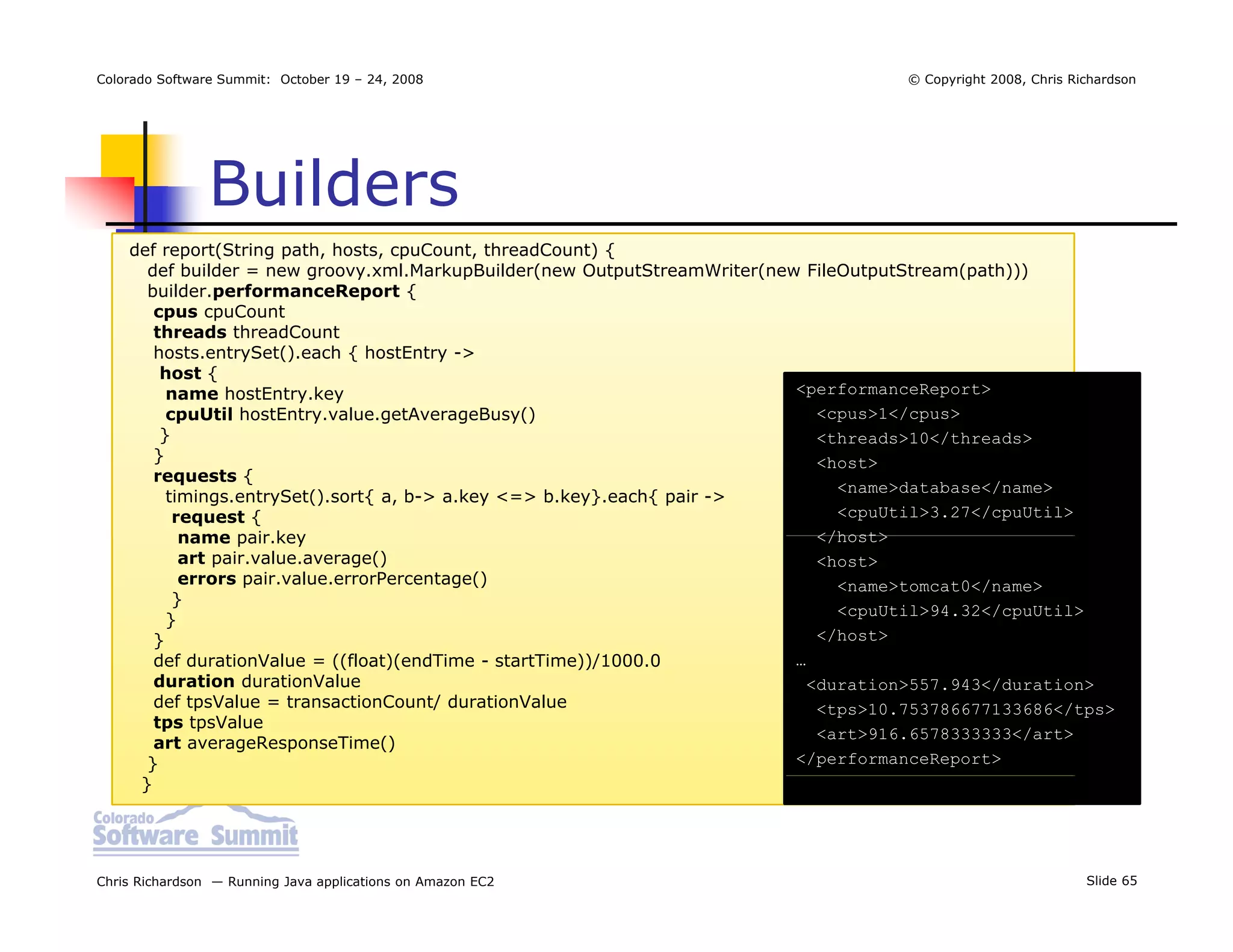Image resolution: width=1233 pixels, height=952 pixels.
Task: Click the '<performanceReport>' opening XML tag
Action: pos(893,389)
